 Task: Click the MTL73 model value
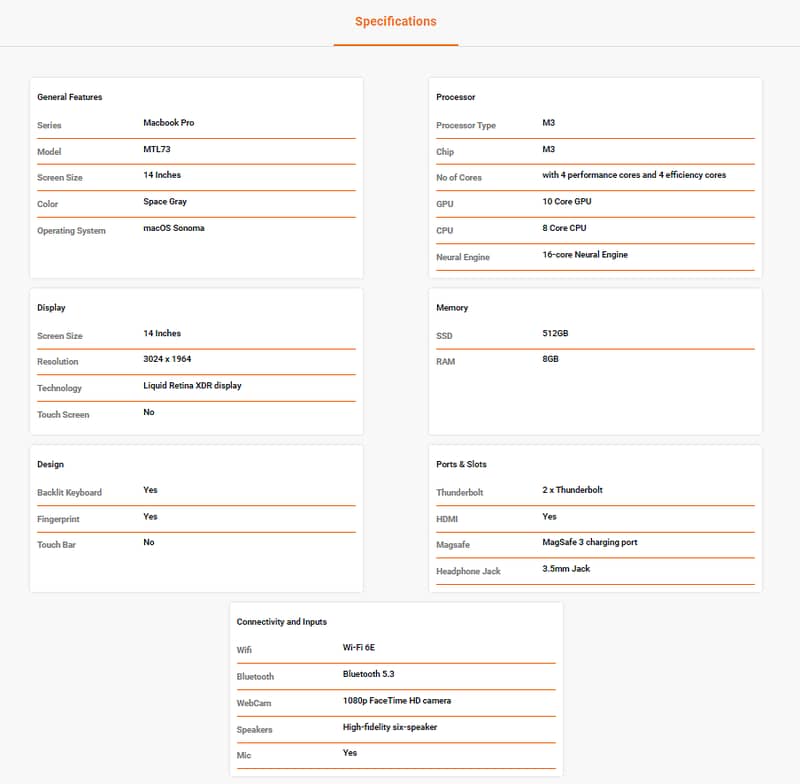click(158, 149)
